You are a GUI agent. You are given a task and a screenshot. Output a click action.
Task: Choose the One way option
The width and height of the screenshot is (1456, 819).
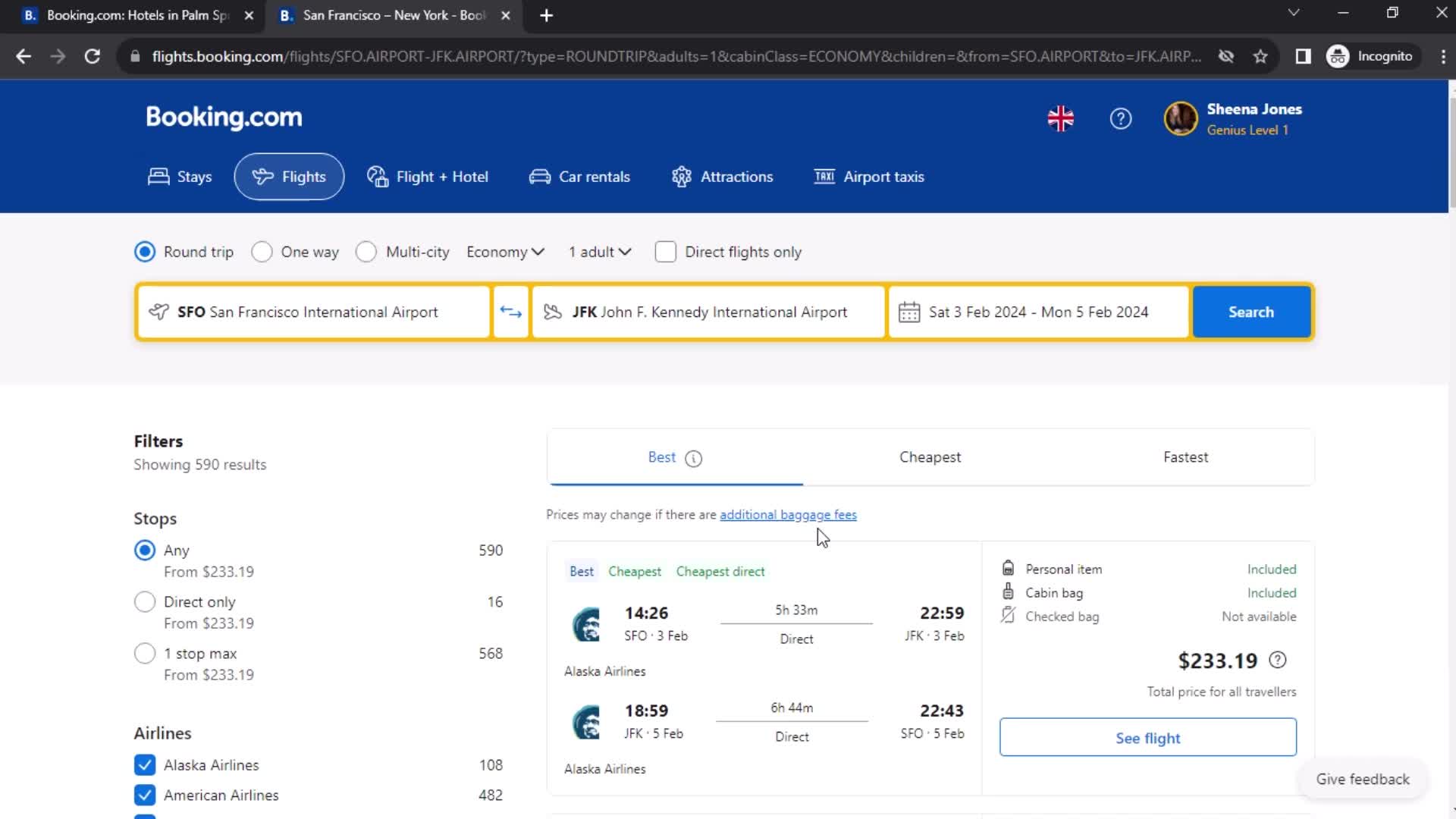(x=262, y=252)
